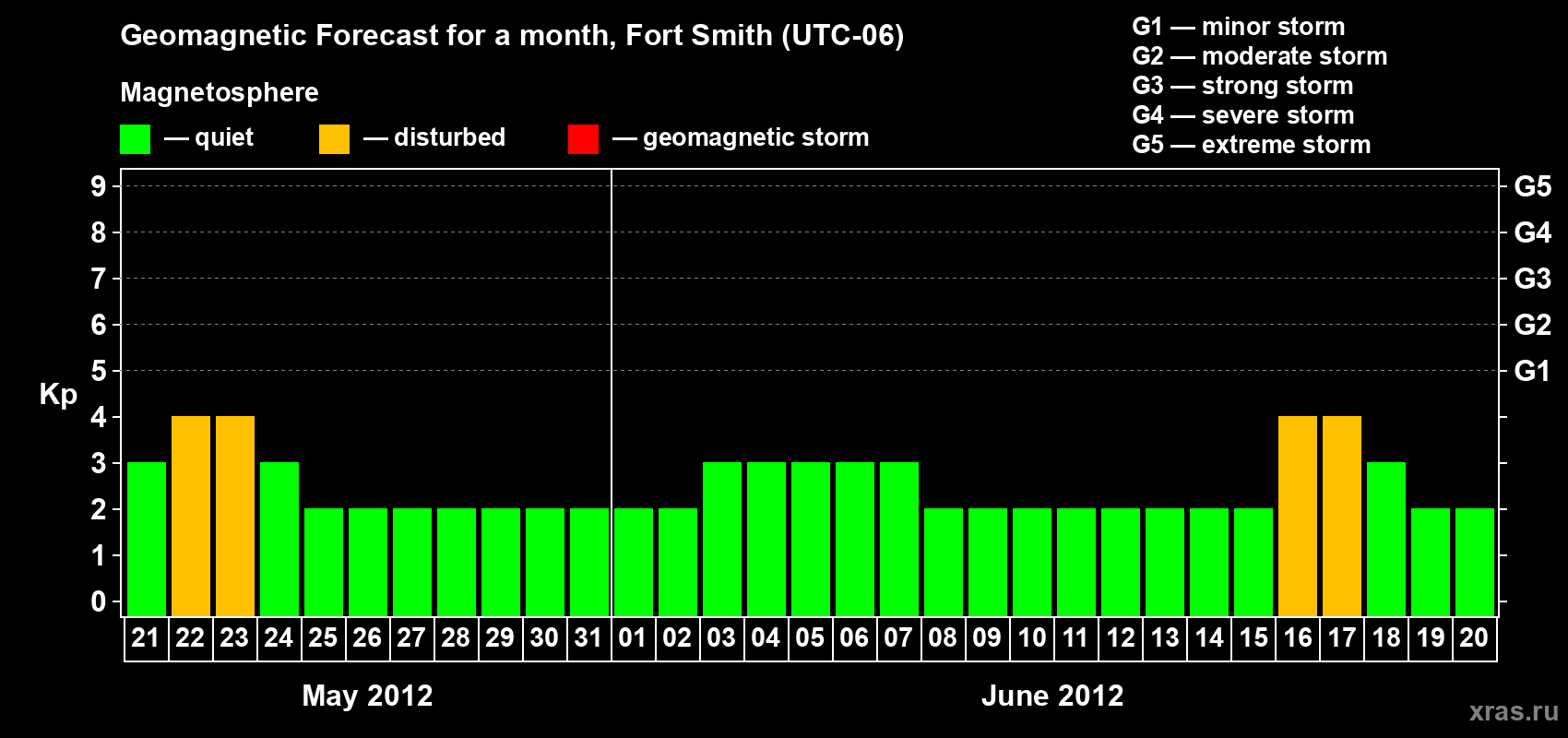Click date label '09' on the x-axis
The image size is (1568, 738).
(987, 637)
